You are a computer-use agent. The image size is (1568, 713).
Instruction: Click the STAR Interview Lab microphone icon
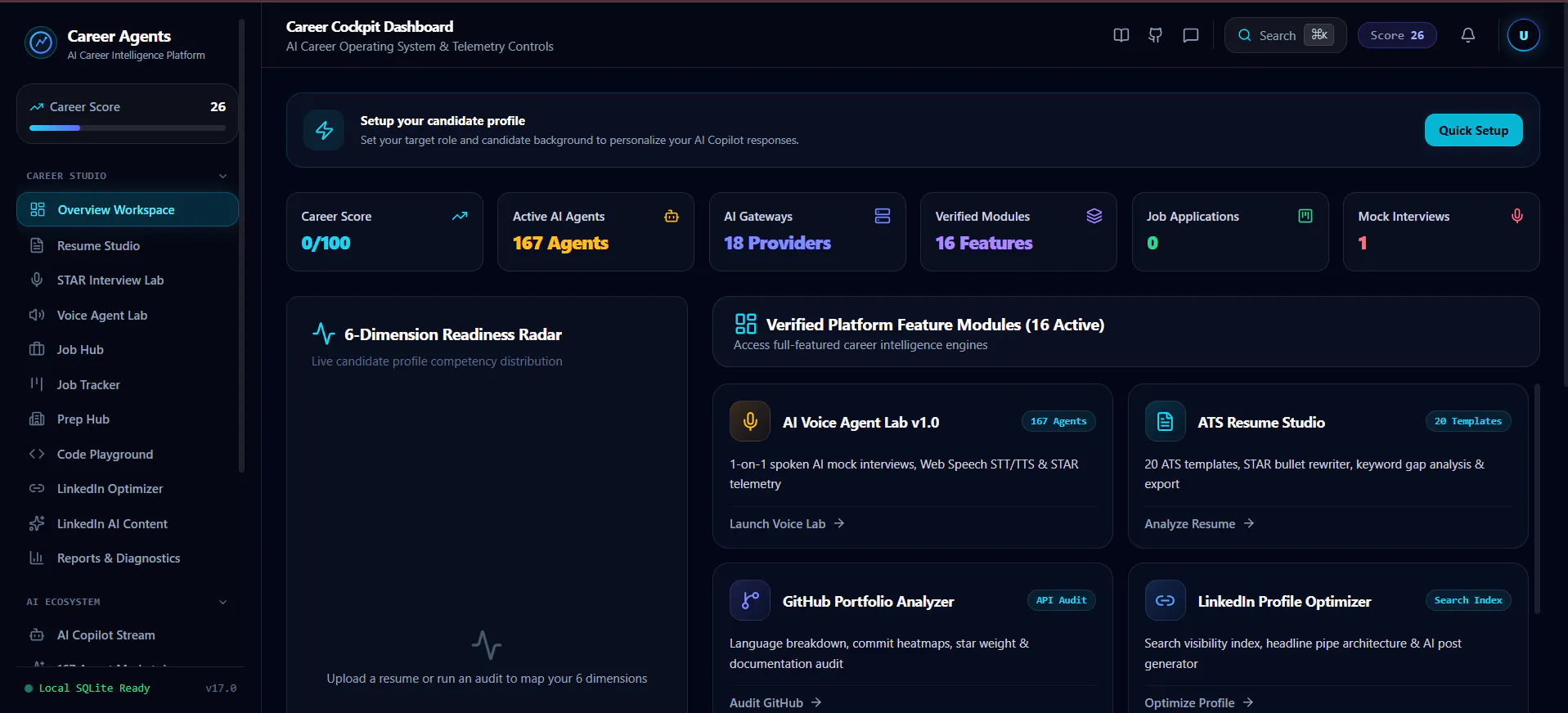tap(37, 280)
